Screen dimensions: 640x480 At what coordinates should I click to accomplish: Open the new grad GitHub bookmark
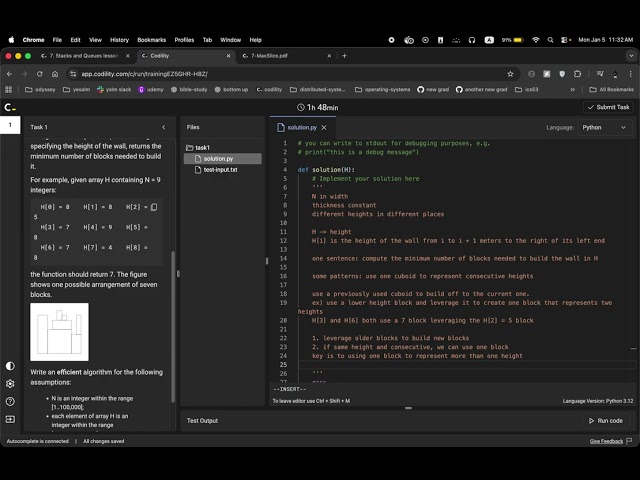[433, 89]
